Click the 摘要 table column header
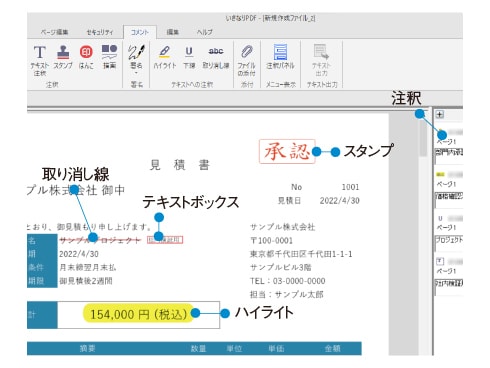The width and height of the screenshot is (490, 368). [87, 348]
